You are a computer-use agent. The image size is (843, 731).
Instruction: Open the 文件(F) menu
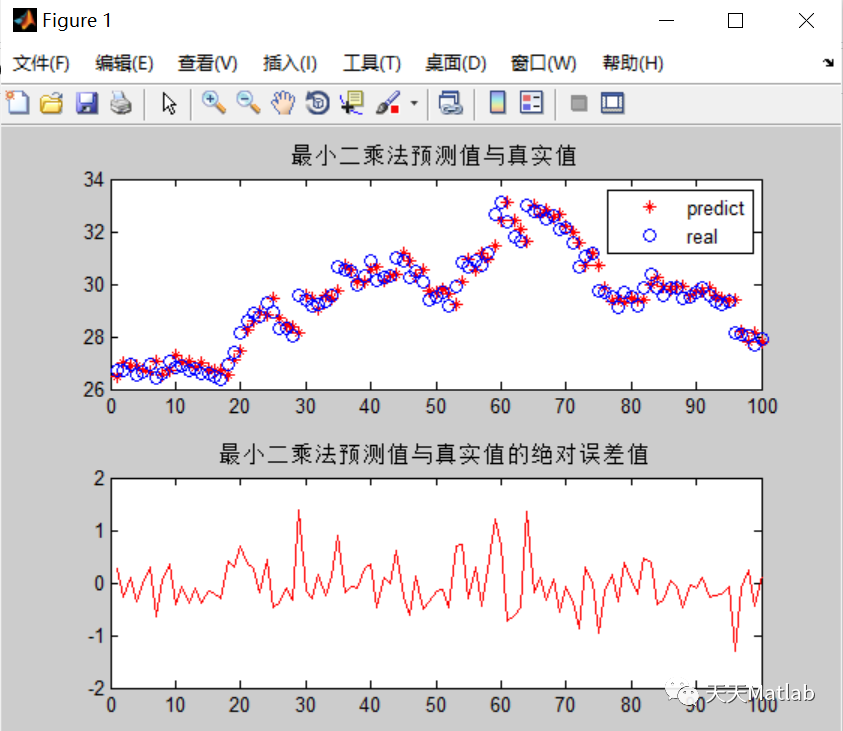pos(41,63)
